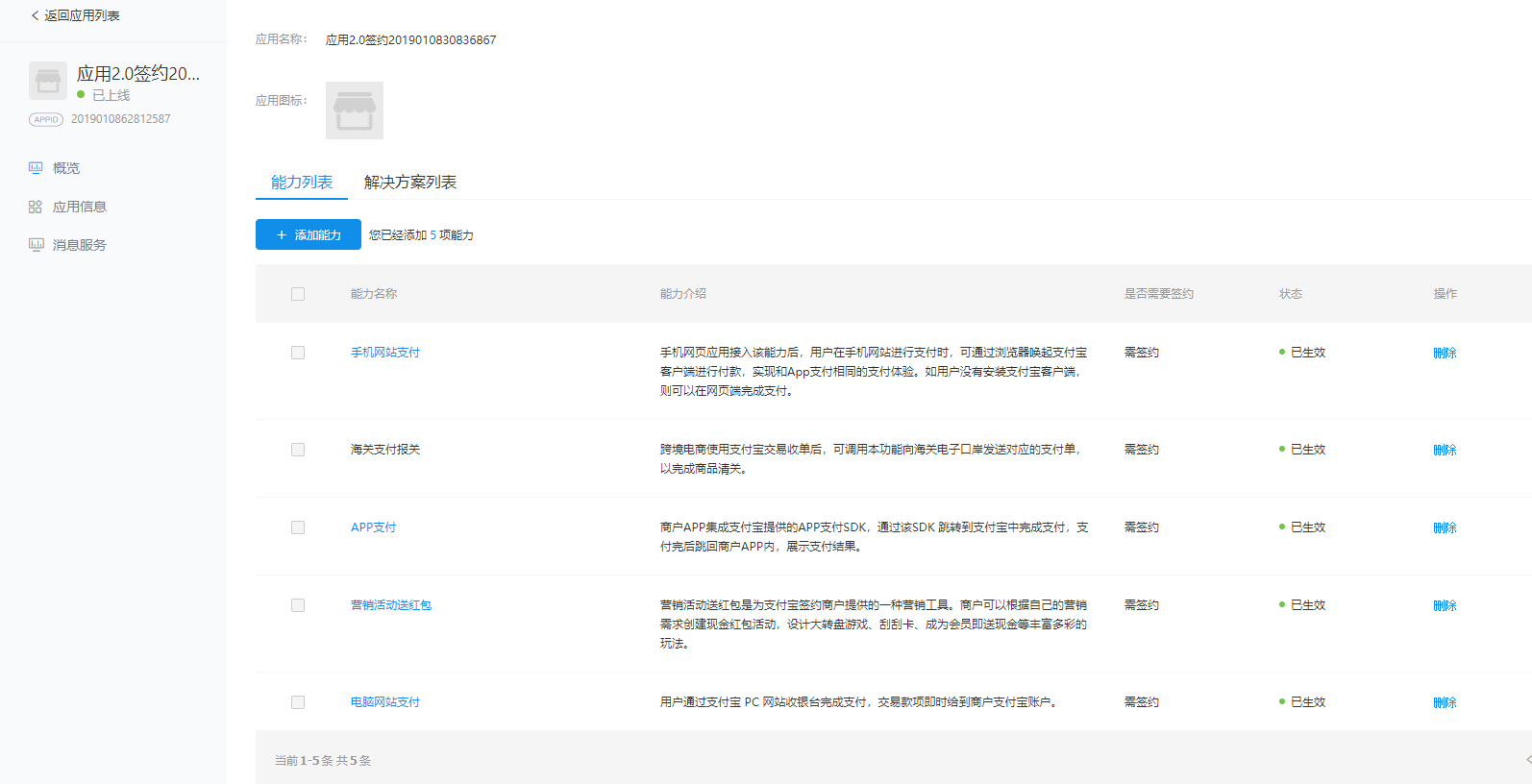The height and width of the screenshot is (784, 1532).
Task: Switch to 能力列表 tab
Action: pyautogui.click(x=302, y=182)
